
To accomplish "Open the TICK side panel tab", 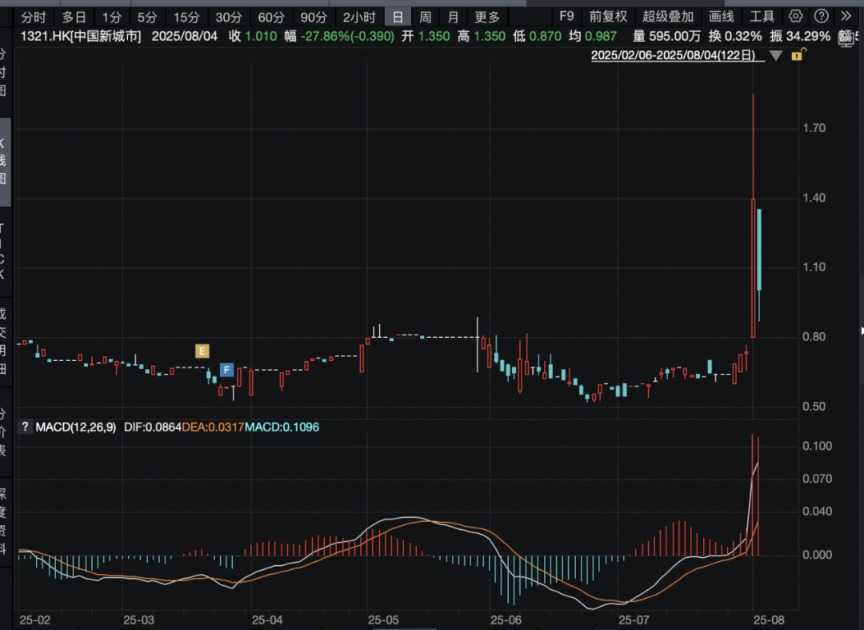I will point(3,250).
